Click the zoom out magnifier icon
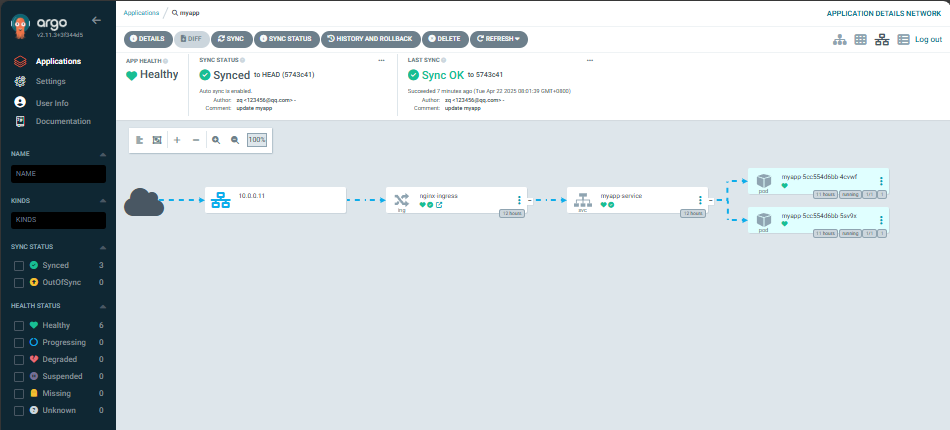 pyautogui.click(x=235, y=140)
